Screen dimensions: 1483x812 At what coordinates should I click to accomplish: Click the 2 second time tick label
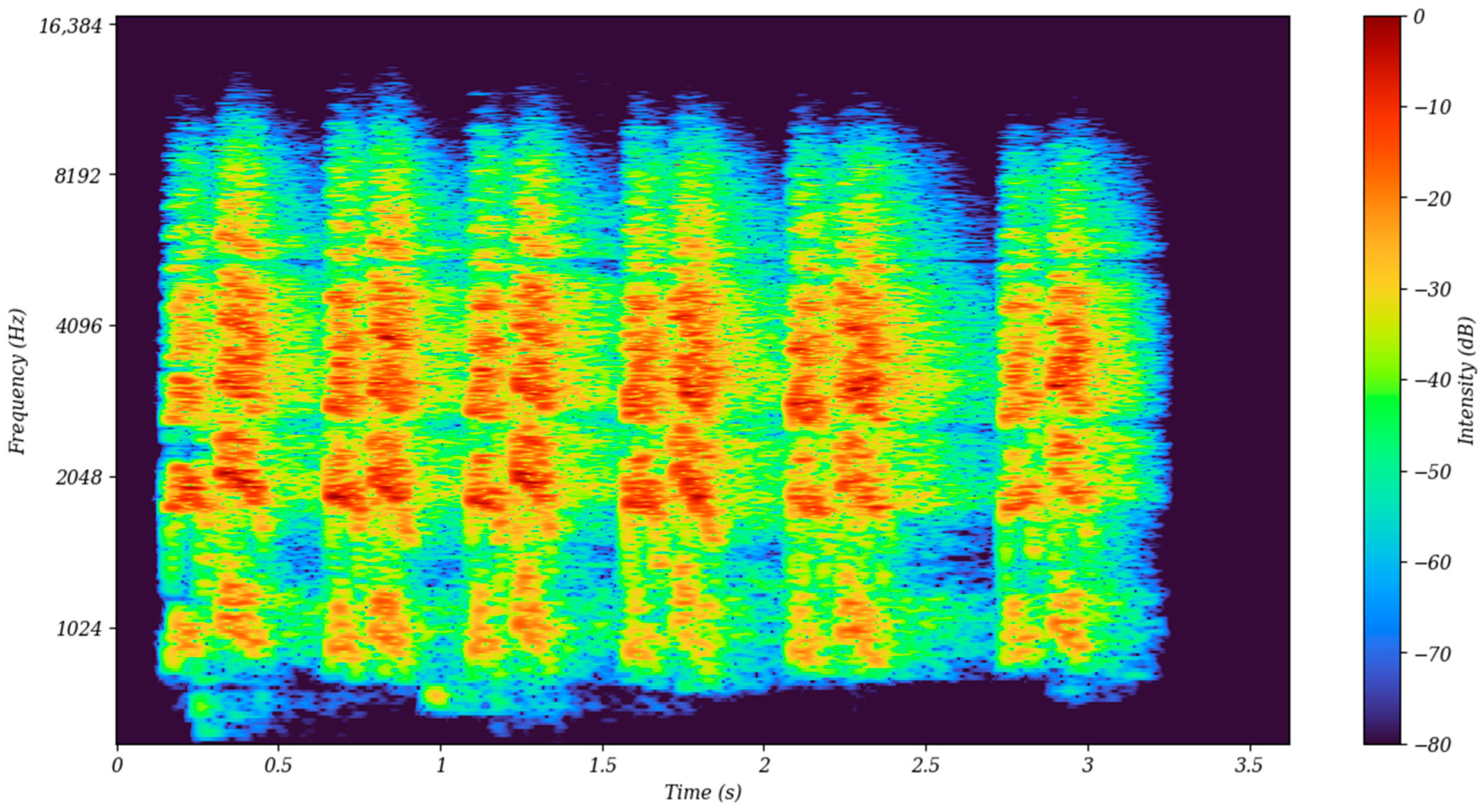(x=764, y=766)
